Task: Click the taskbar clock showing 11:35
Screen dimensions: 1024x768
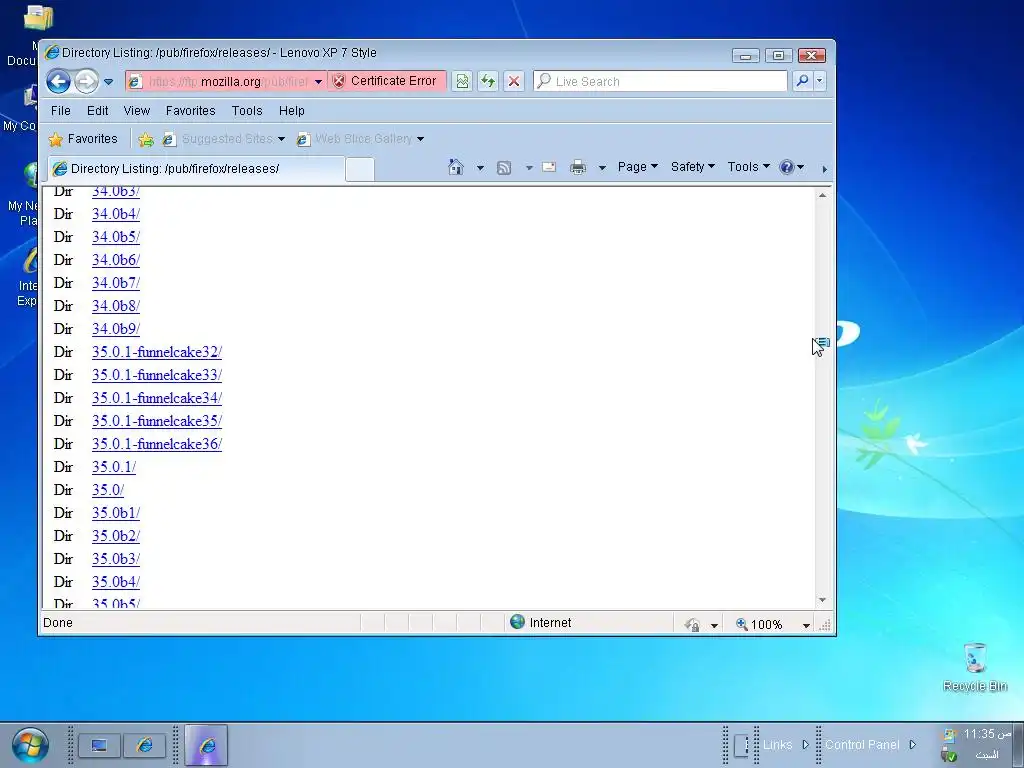Action: tap(987, 734)
